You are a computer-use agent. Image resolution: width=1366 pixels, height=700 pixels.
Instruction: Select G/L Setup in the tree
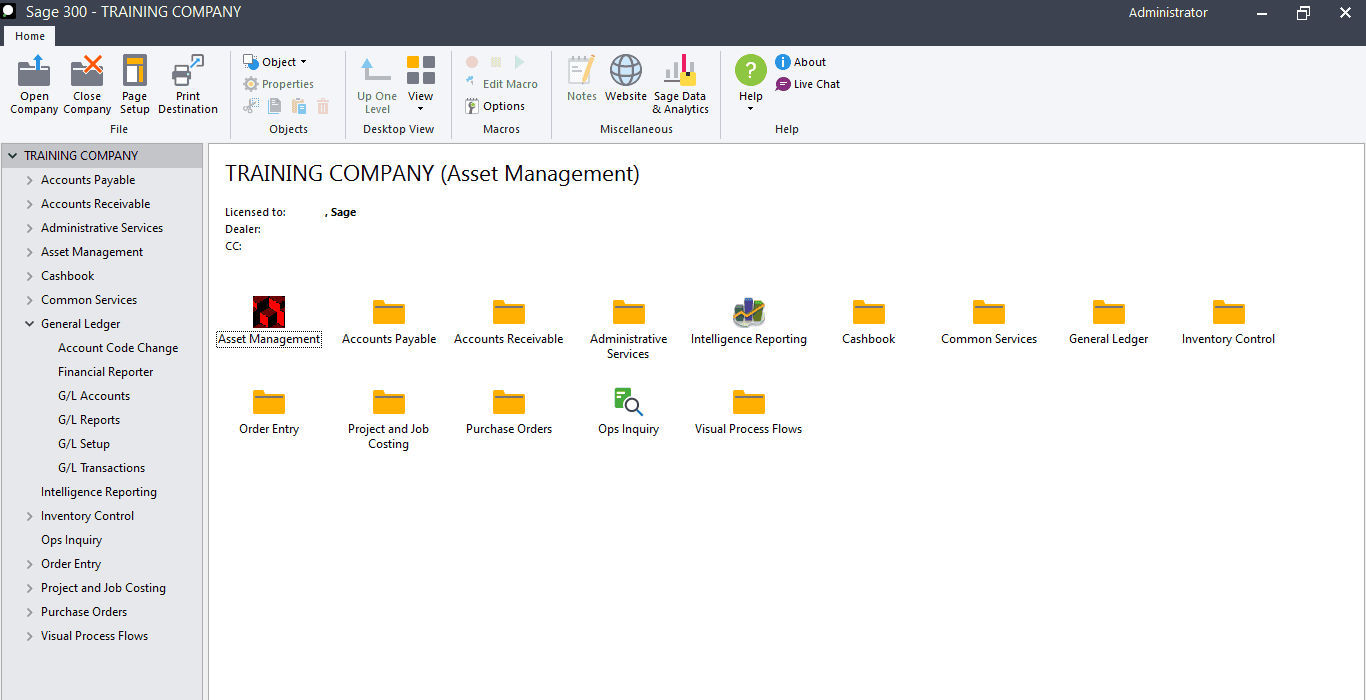coord(84,444)
